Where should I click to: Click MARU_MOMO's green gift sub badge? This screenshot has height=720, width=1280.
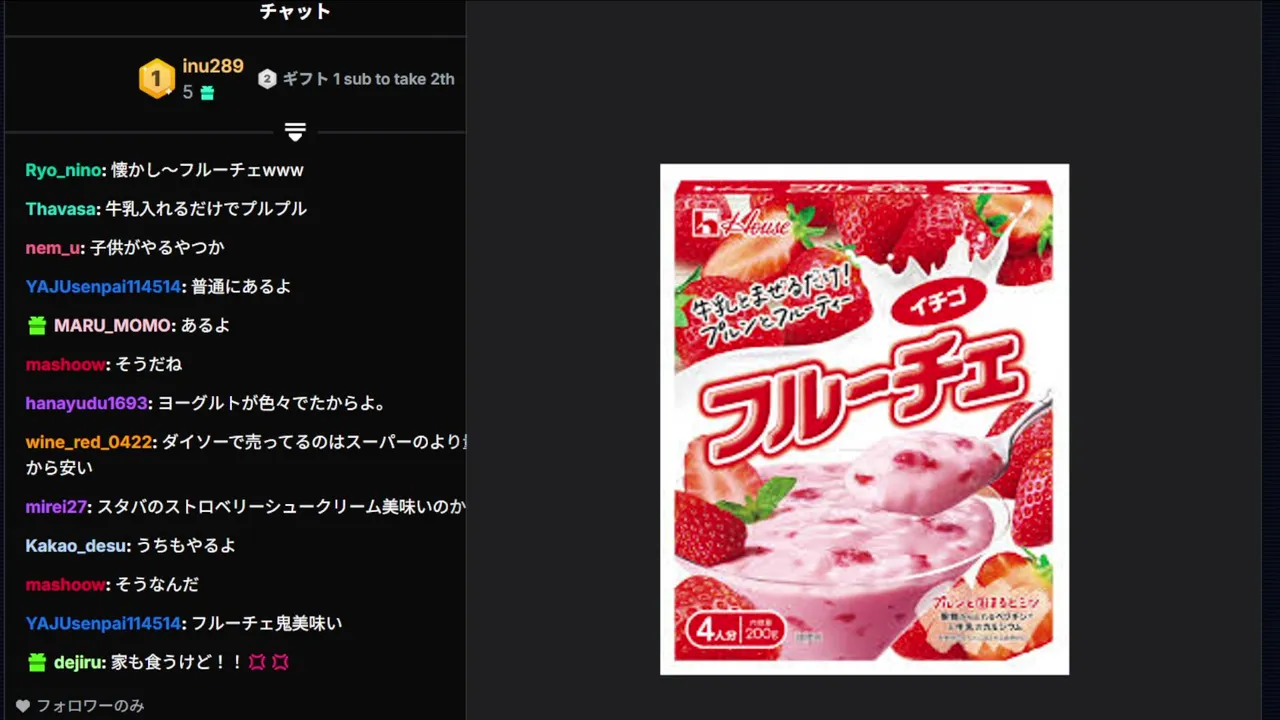[x=37, y=325]
